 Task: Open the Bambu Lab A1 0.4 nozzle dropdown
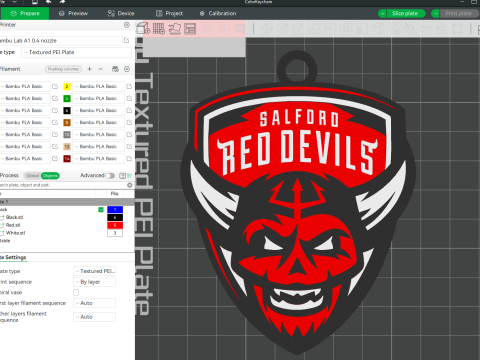tap(60, 40)
